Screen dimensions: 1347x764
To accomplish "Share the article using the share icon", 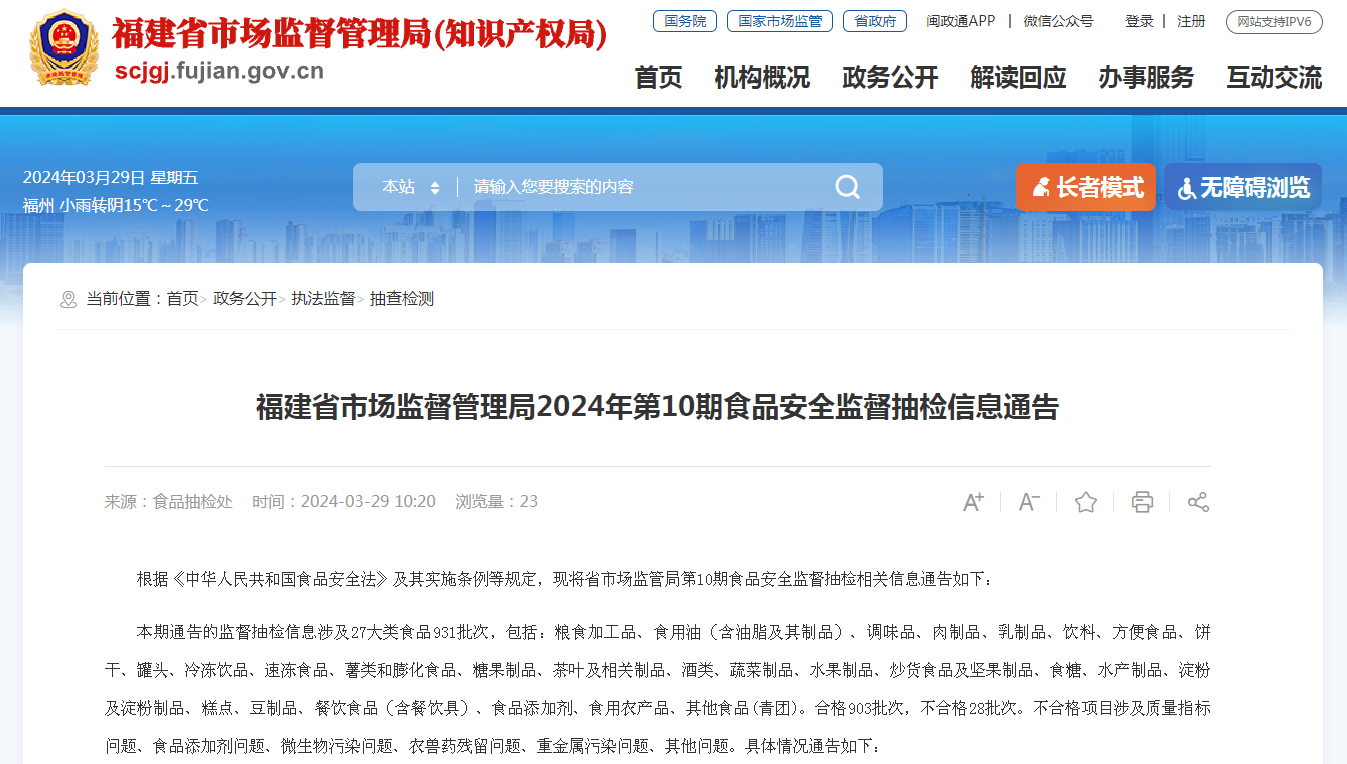I will point(1198,501).
